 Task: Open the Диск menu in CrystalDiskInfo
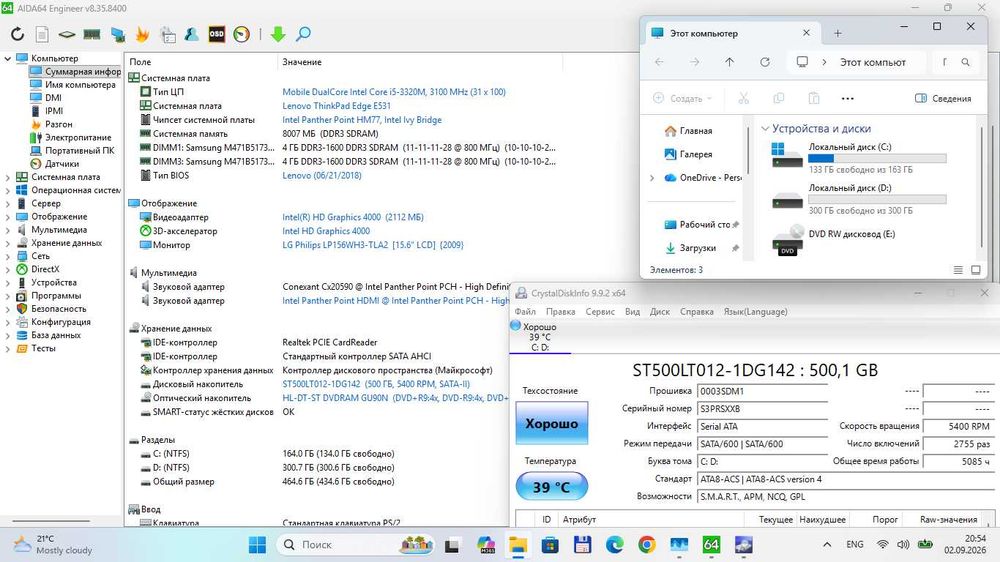click(660, 312)
